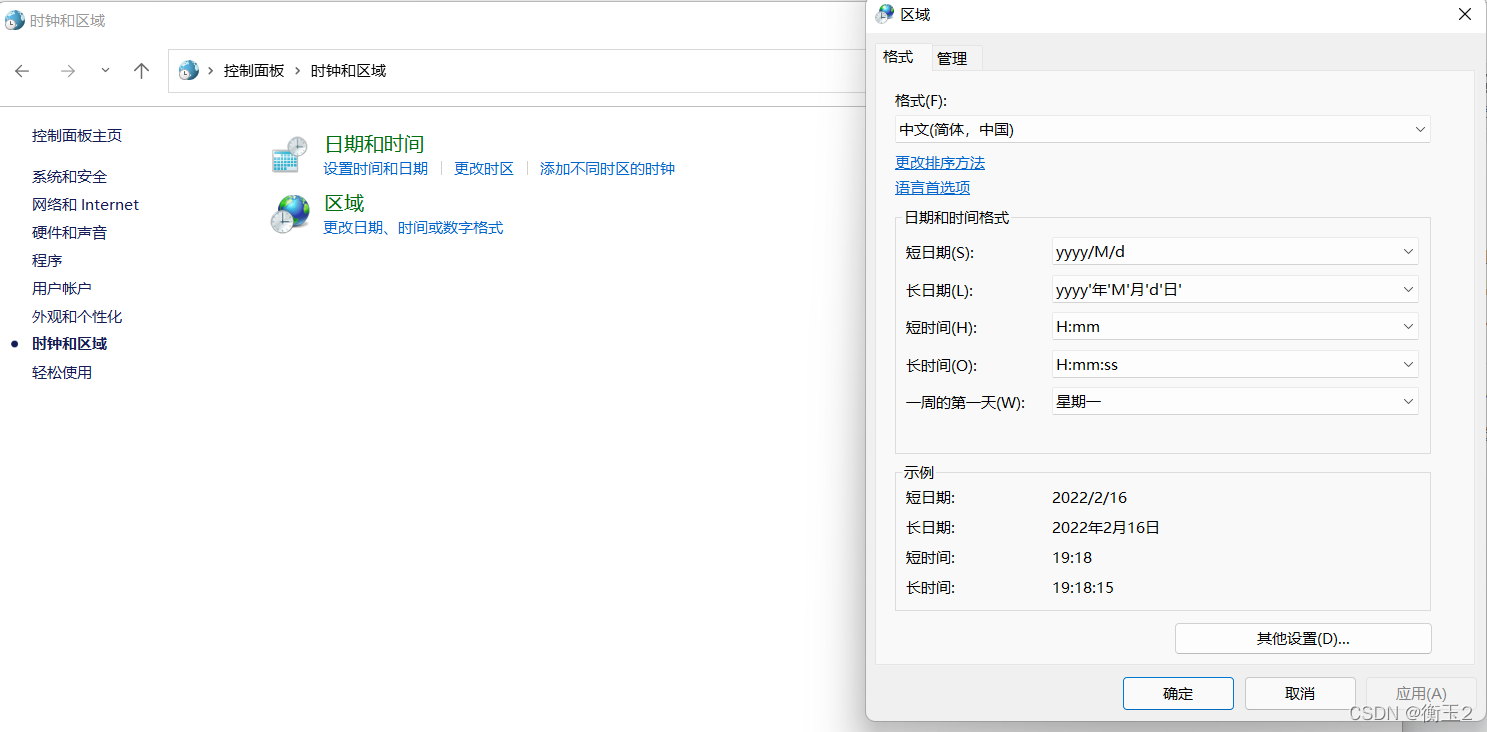
Task: Close the 区域 dialog
Action: (1465, 14)
